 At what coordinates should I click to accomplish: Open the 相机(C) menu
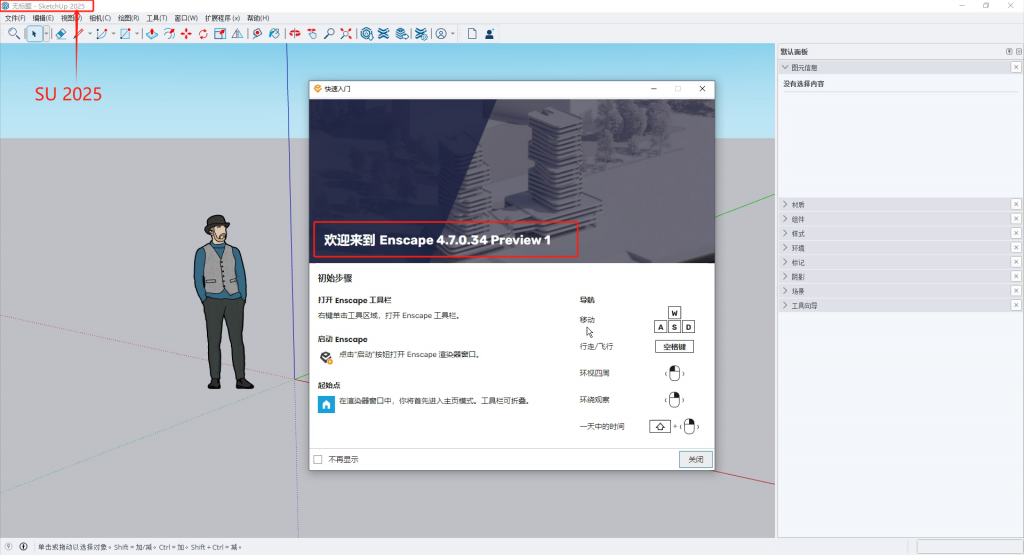tap(100, 18)
